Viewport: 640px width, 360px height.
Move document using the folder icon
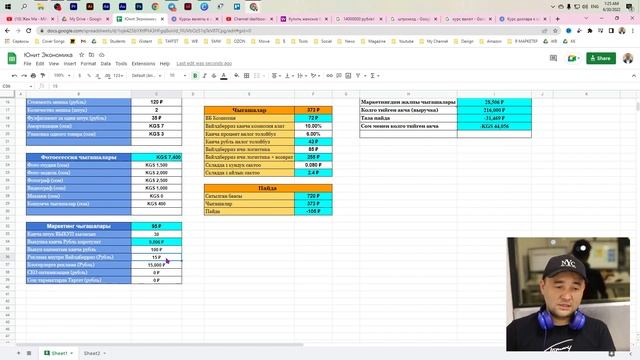pyautogui.click(x=91, y=55)
